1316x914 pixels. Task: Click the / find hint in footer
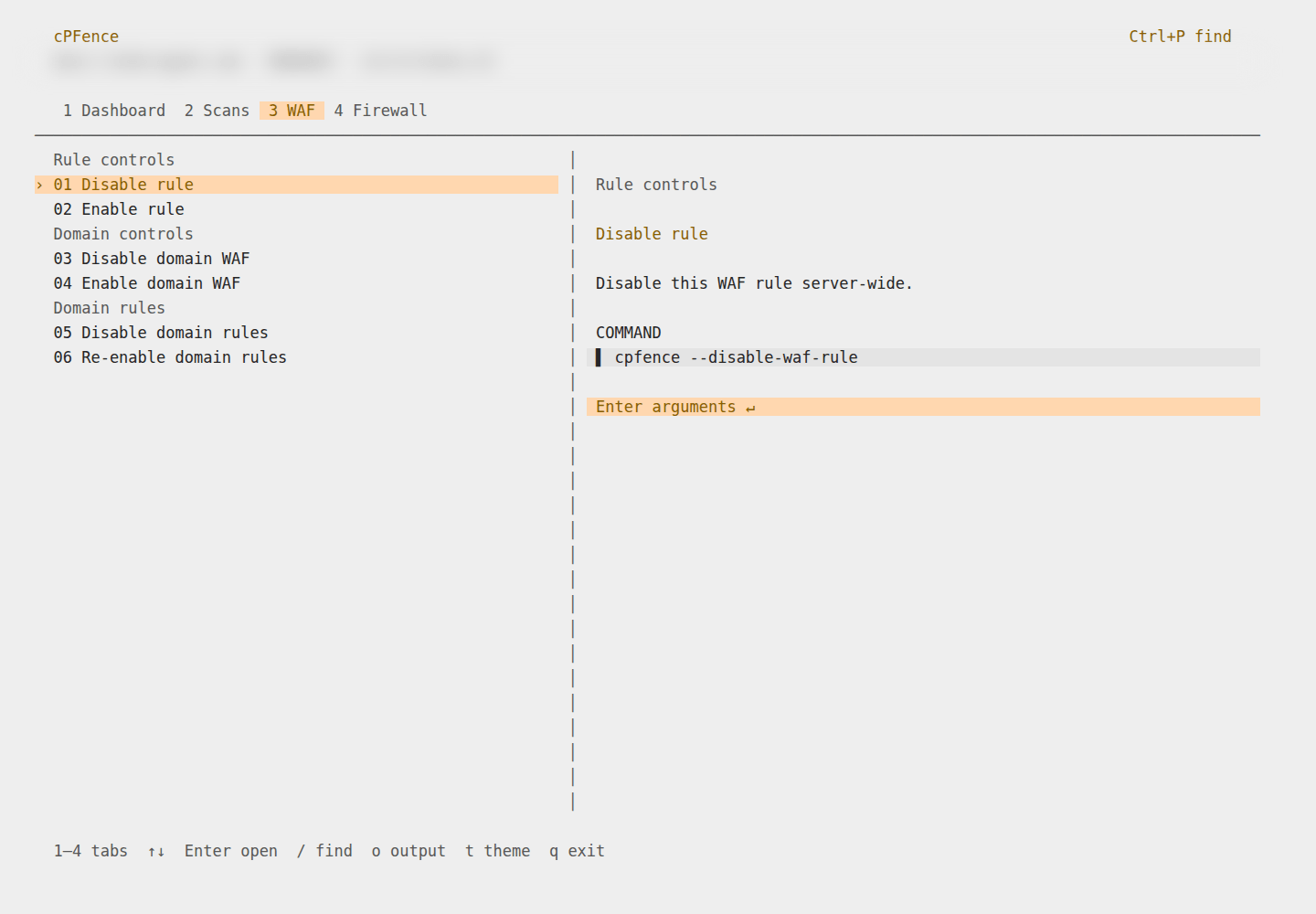click(x=324, y=851)
